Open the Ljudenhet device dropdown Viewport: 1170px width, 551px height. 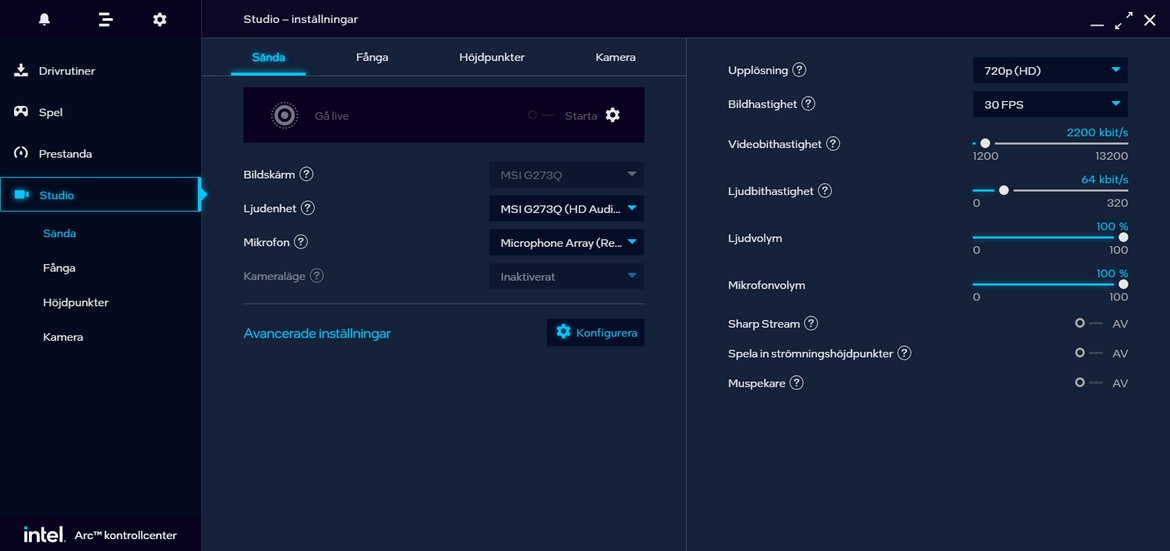click(566, 209)
